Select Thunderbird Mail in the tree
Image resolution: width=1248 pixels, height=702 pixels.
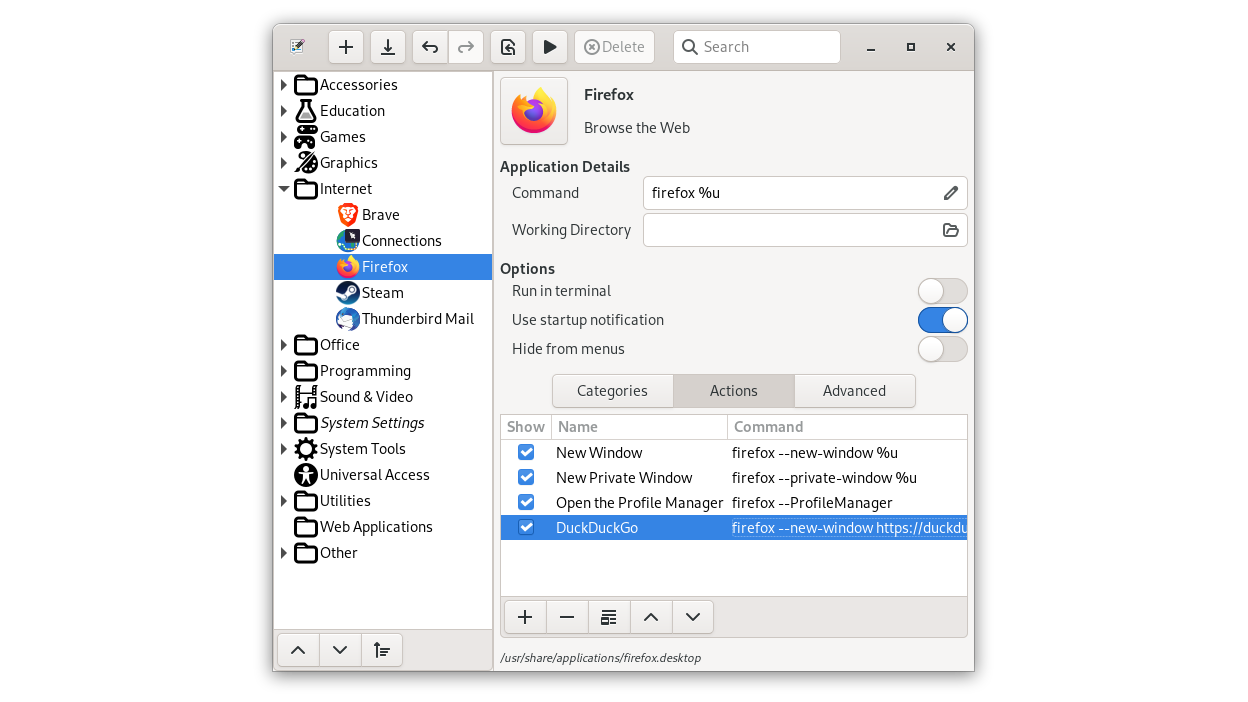coord(417,319)
